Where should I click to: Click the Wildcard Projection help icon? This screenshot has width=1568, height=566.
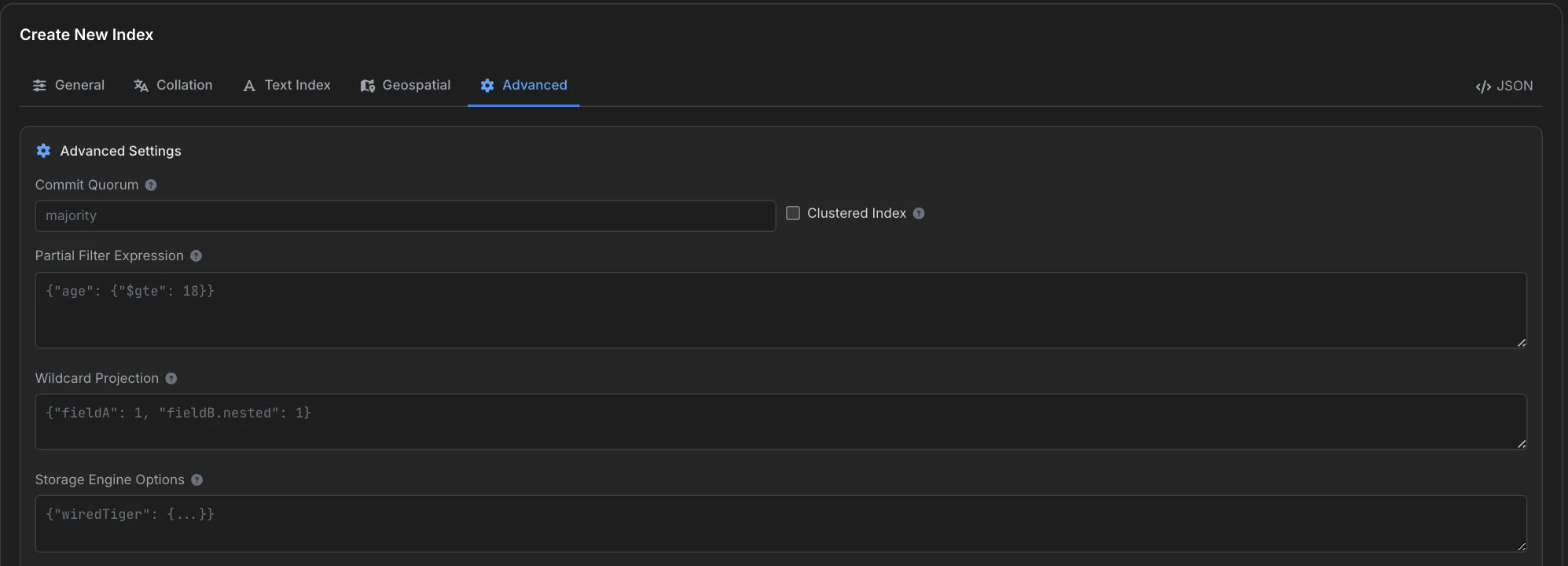171,378
